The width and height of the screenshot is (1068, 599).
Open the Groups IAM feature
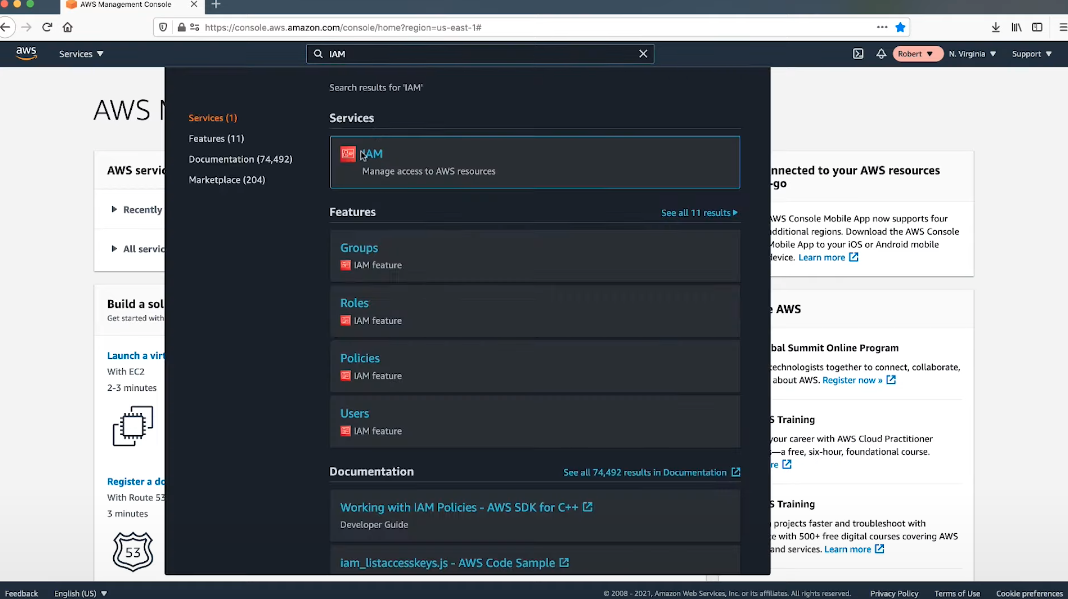359,248
